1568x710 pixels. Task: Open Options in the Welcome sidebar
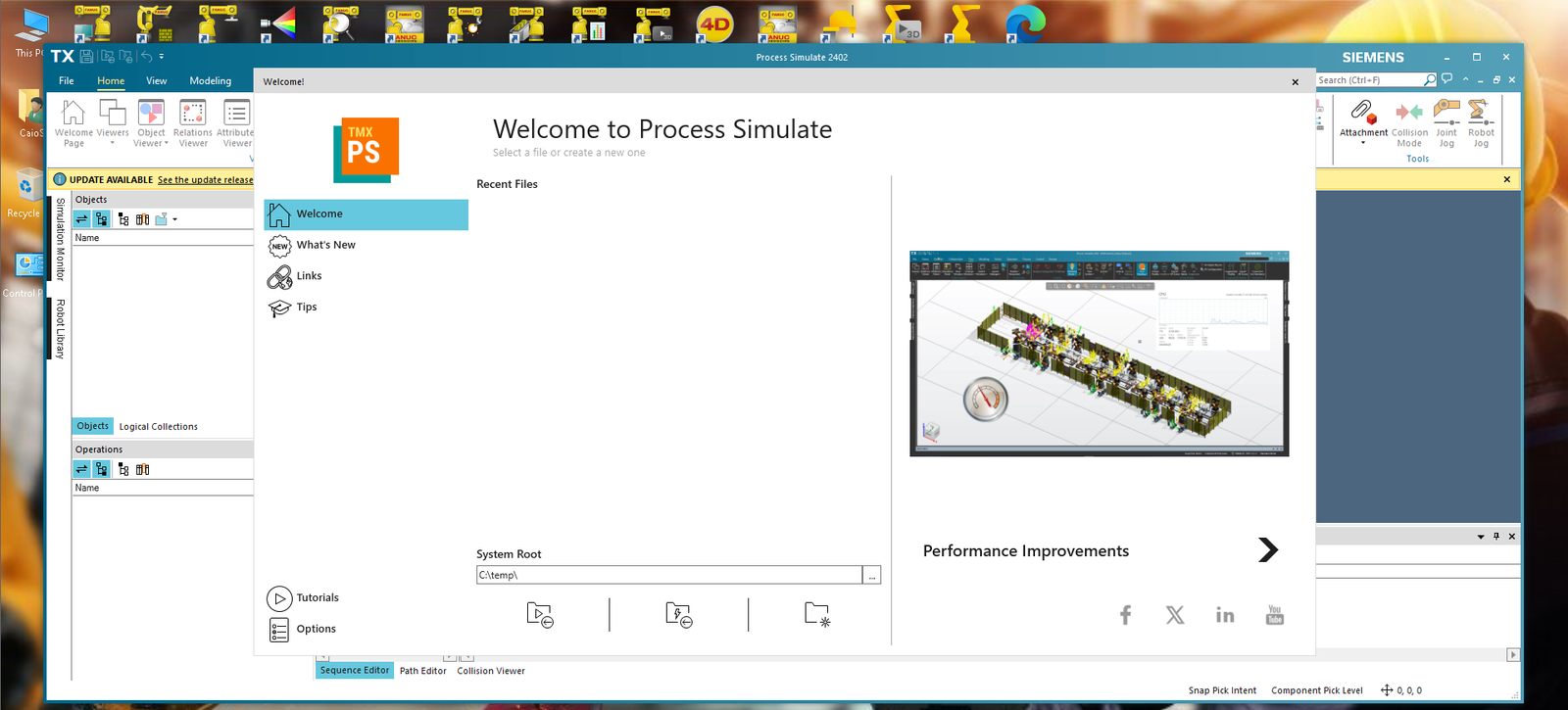click(x=316, y=629)
